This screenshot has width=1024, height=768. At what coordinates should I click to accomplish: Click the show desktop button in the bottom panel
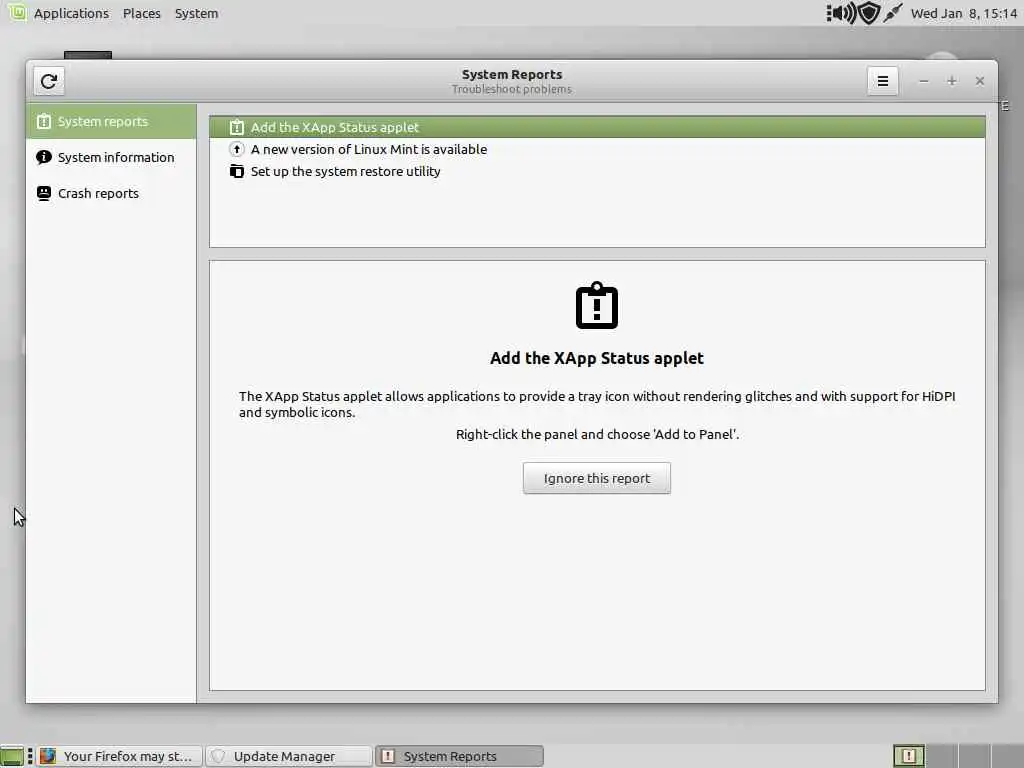(x=12, y=756)
